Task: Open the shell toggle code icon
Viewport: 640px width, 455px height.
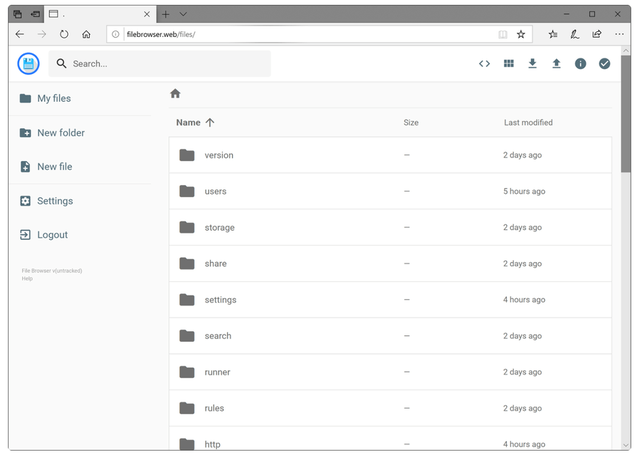Action: click(x=484, y=64)
